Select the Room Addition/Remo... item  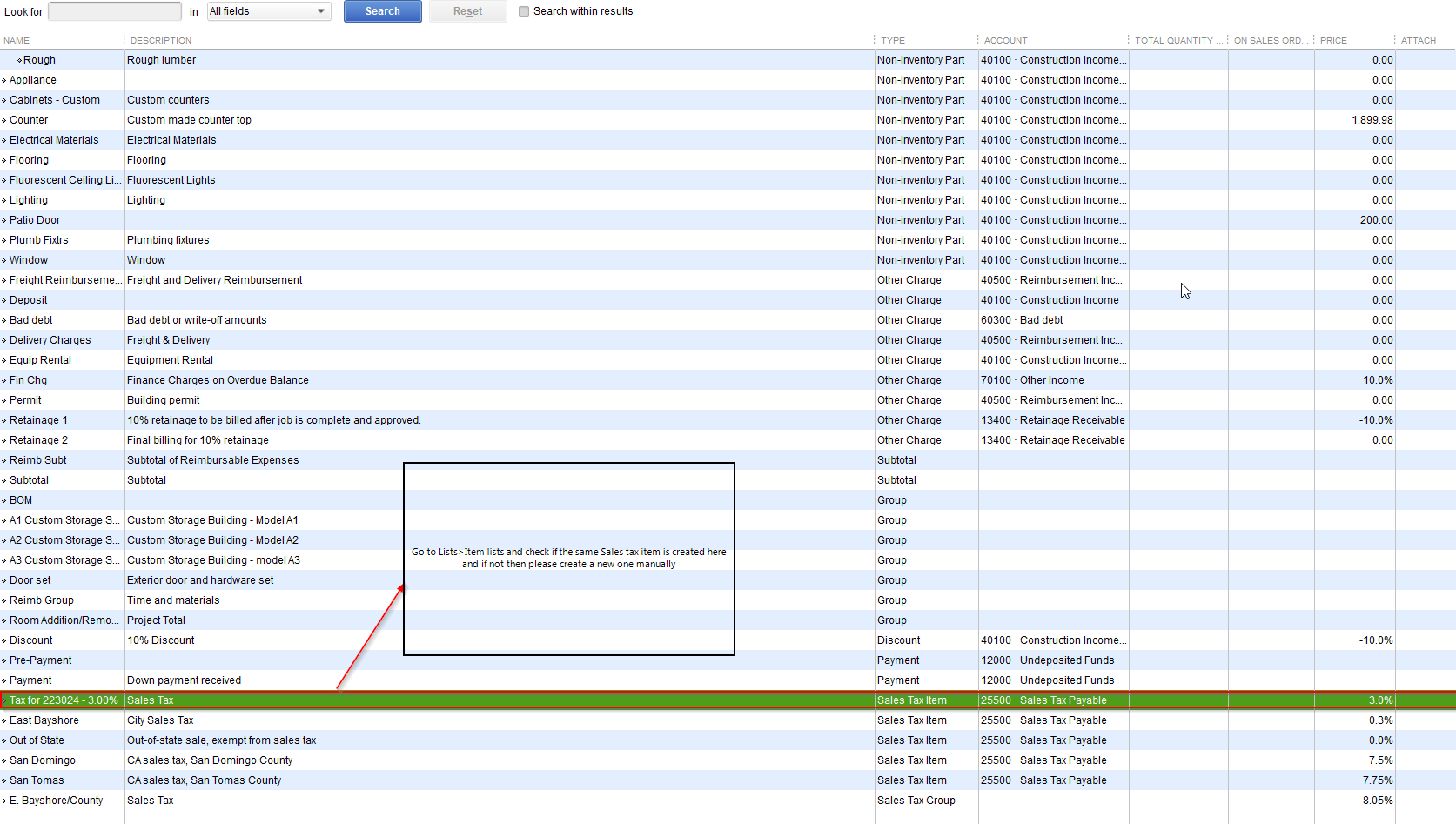[65, 620]
